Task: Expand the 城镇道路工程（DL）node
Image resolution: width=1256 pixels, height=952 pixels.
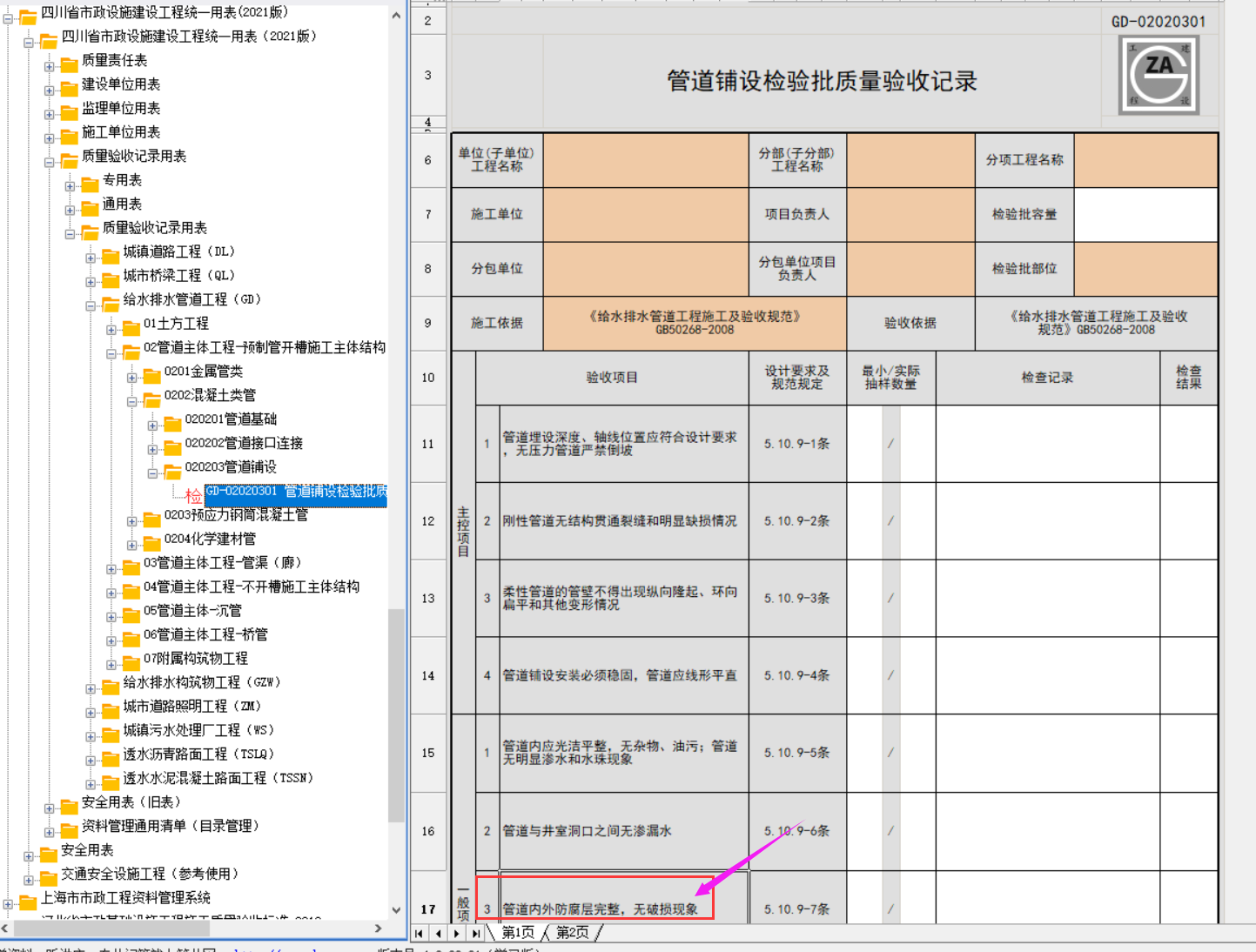Action: tap(91, 258)
